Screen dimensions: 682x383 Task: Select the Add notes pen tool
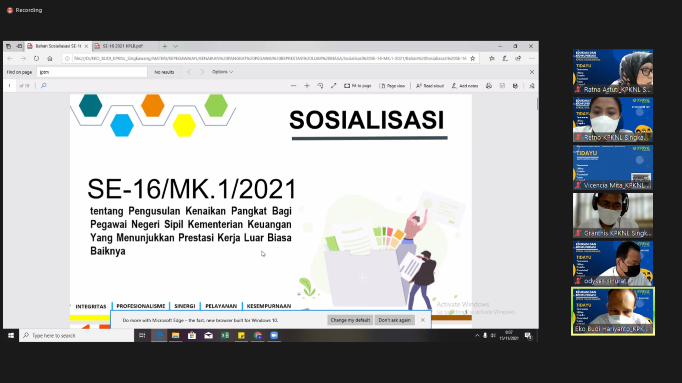[465, 86]
